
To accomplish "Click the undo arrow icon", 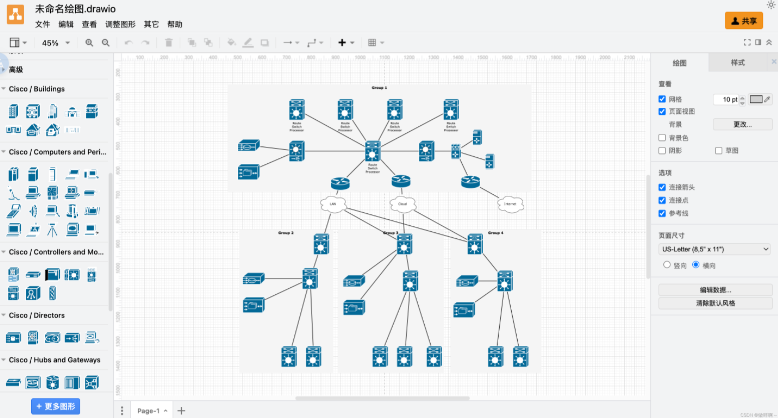I will tap(128, 43).
